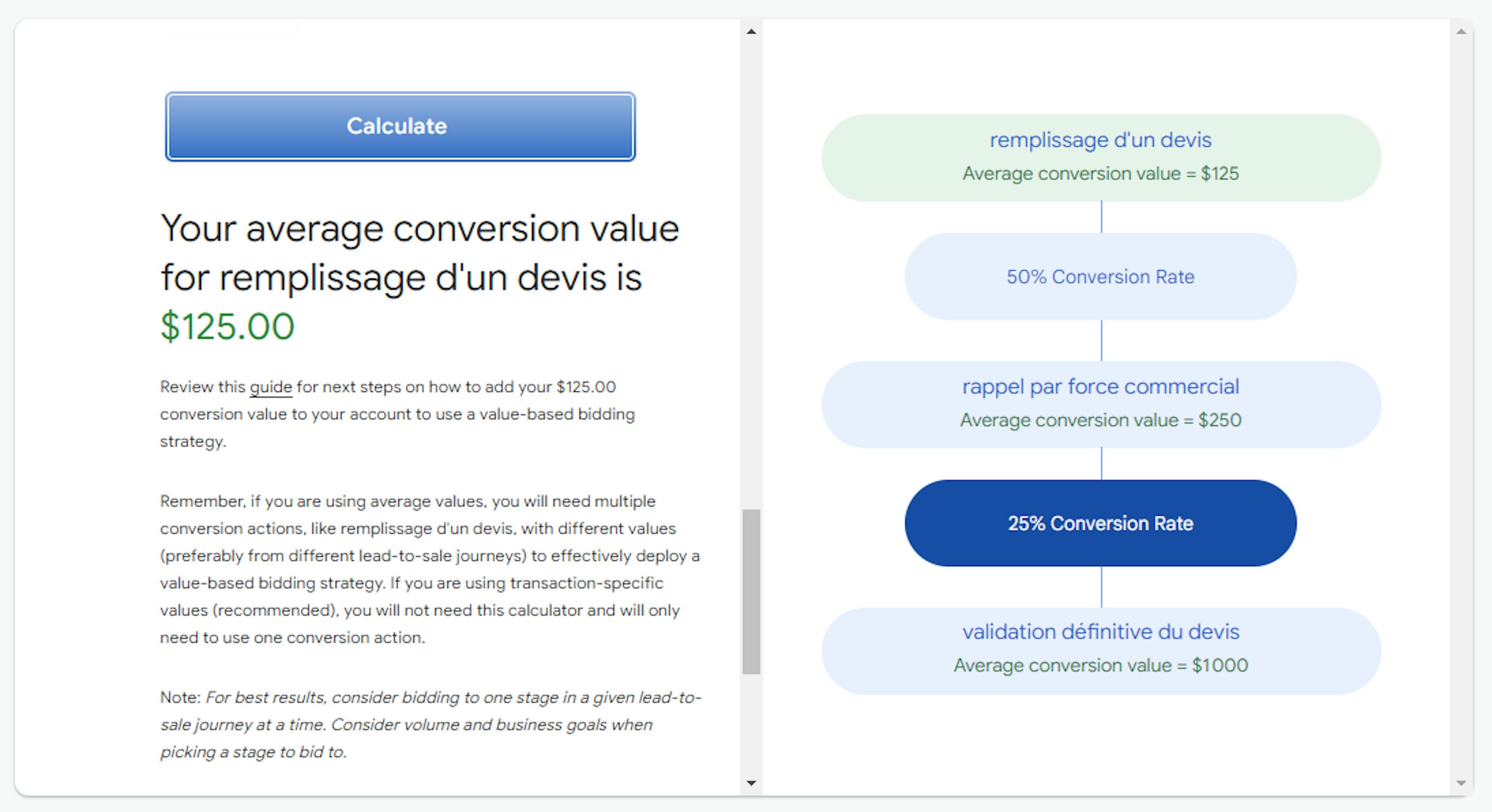Click the green $125.00 result value

pos(227,326)
